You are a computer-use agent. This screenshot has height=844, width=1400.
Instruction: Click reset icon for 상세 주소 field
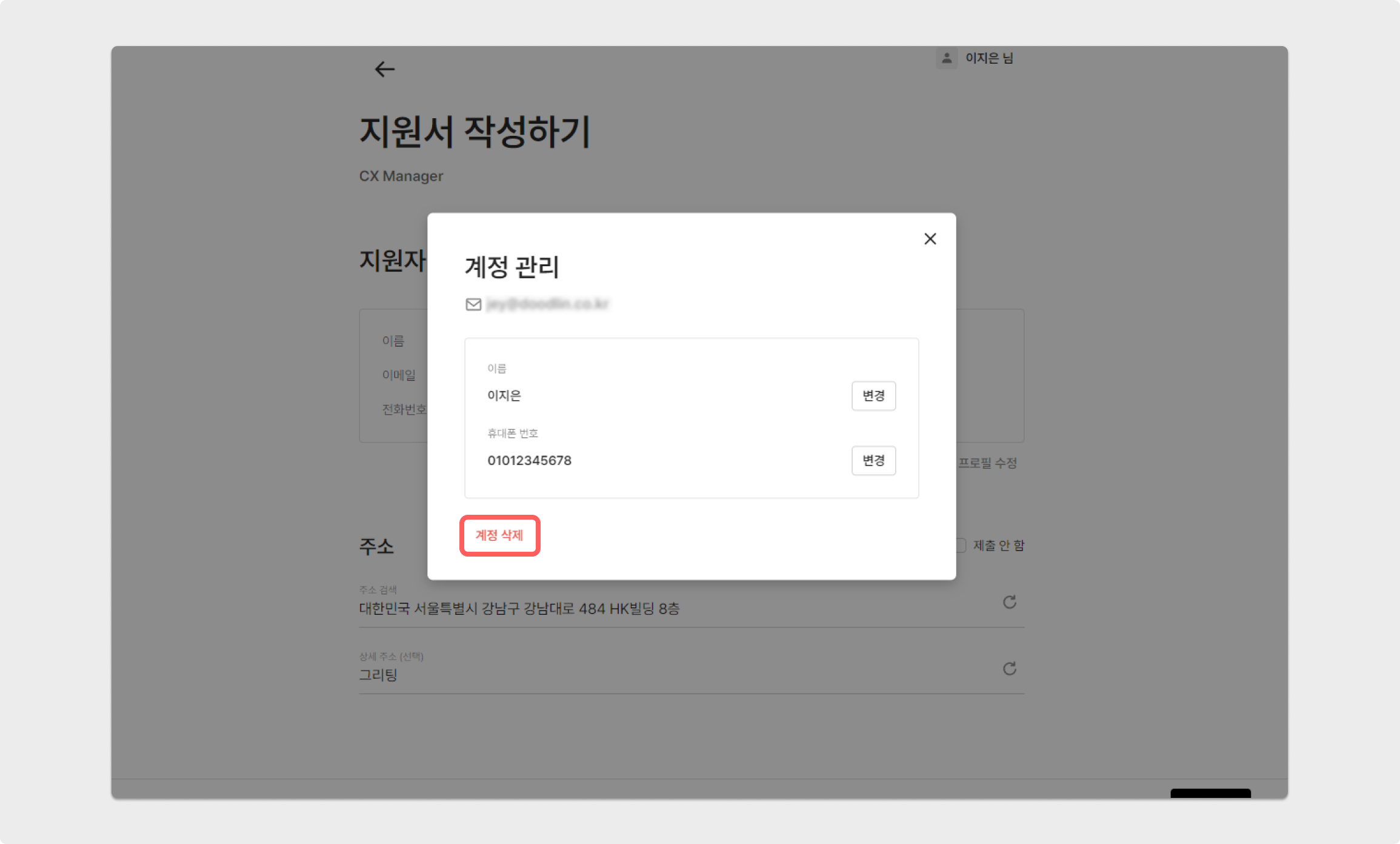1009,669
